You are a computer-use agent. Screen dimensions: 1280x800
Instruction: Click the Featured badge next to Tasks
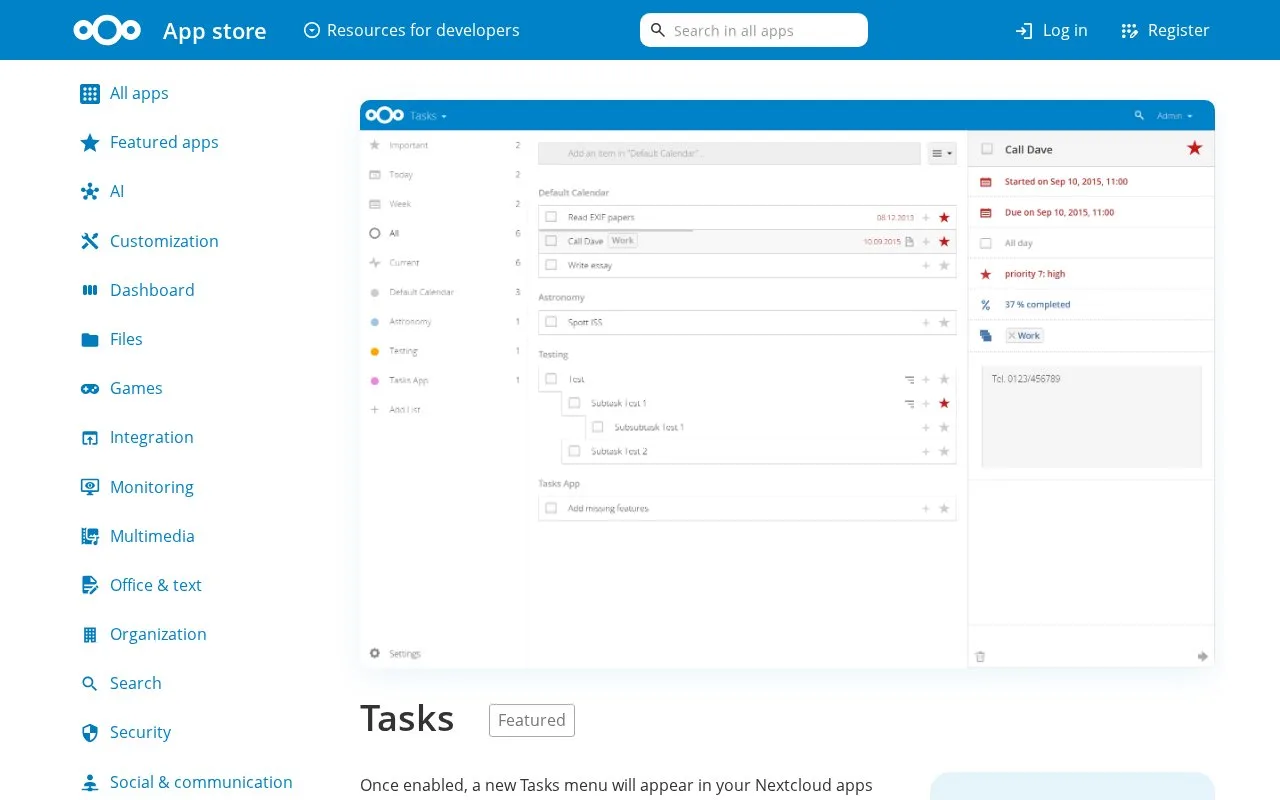click(x=532, y=720)
